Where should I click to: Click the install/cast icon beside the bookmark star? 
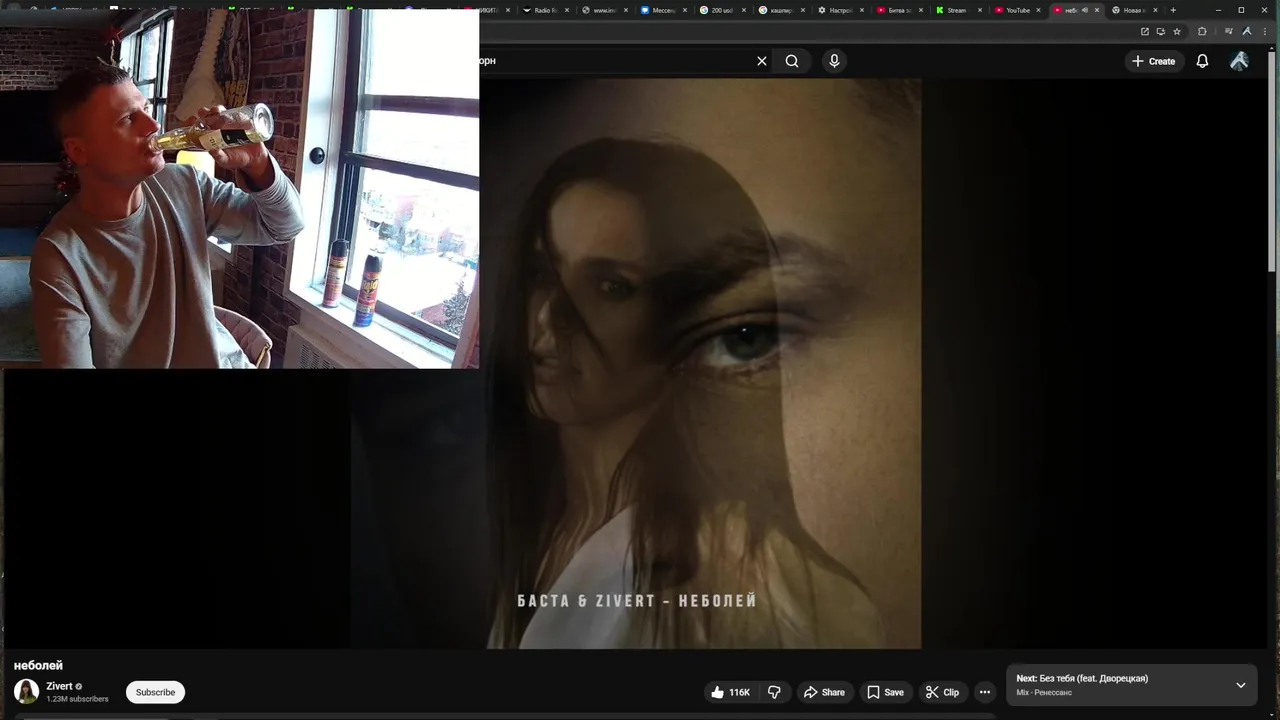[x=1161, y=31]
